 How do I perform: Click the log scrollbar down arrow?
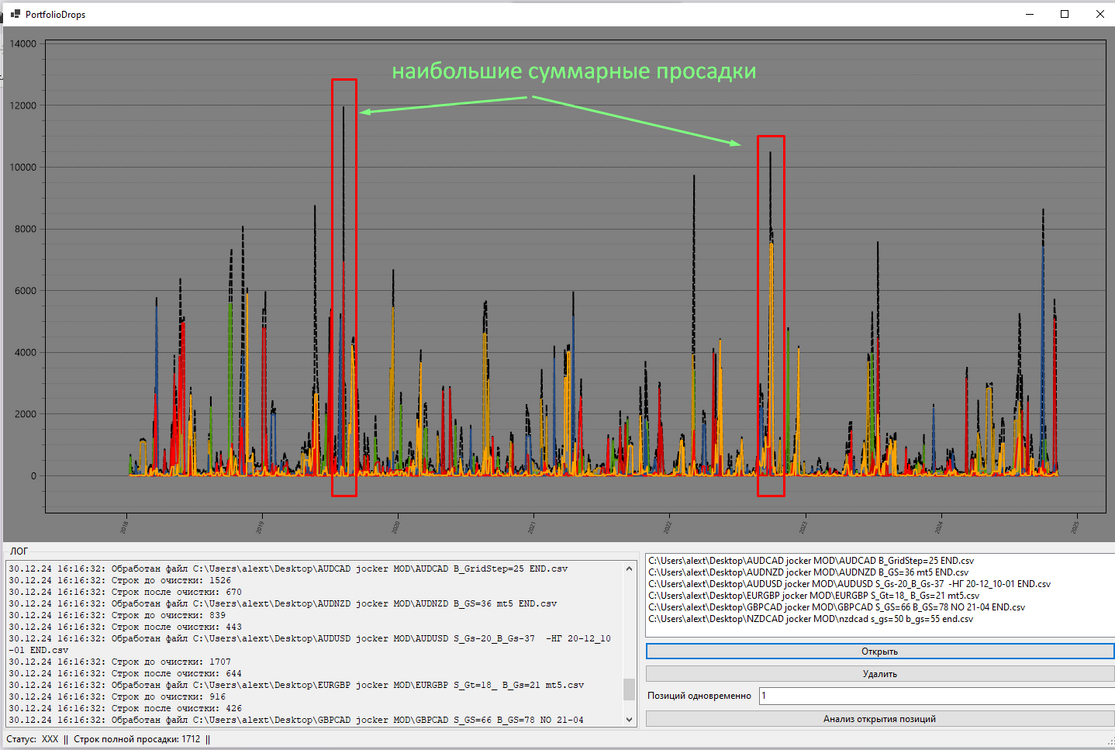(x=629, y=719)
